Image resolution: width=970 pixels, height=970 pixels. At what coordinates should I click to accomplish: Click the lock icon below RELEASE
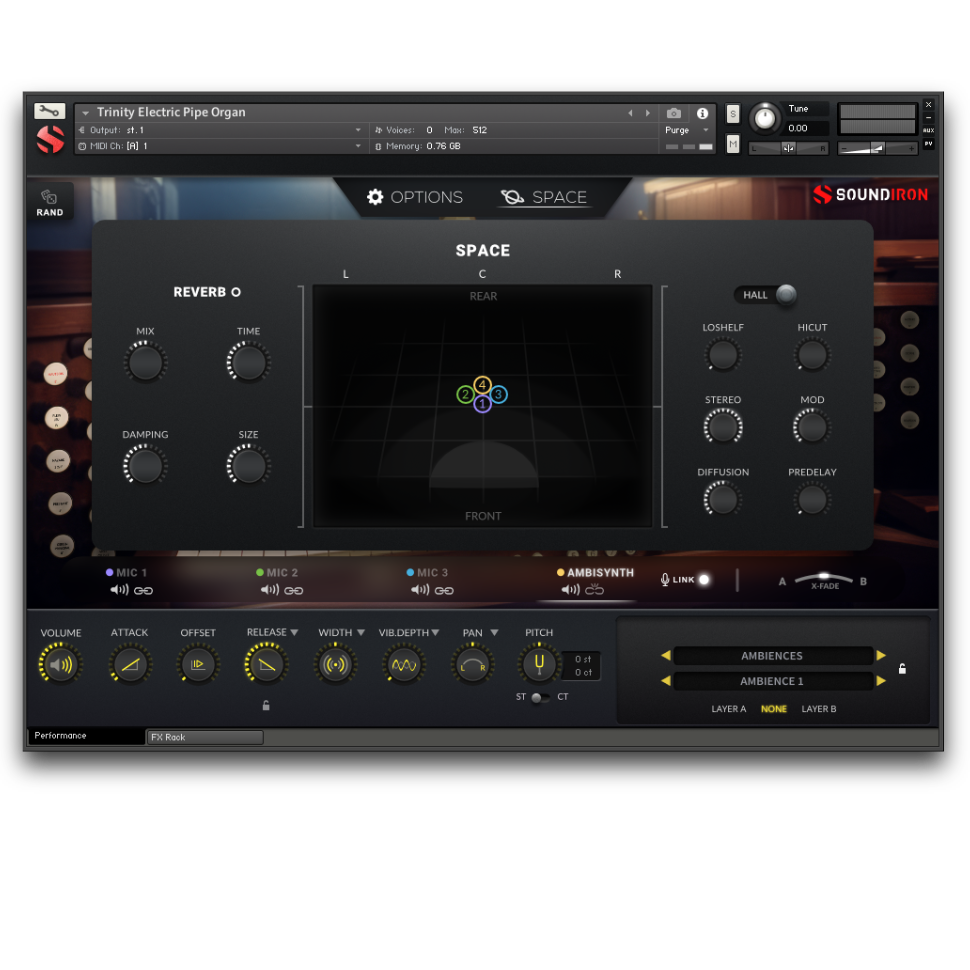click(266, 705)
